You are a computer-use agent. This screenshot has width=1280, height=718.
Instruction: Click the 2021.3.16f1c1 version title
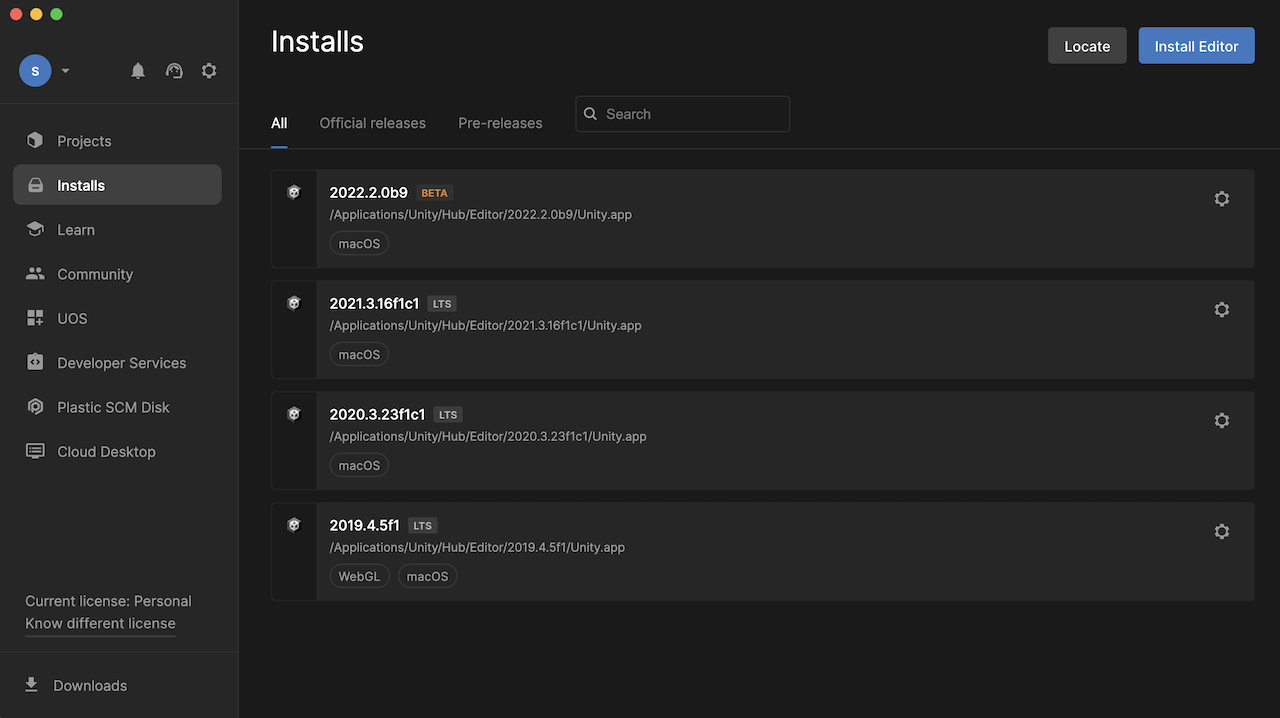(x=374, y=303)
